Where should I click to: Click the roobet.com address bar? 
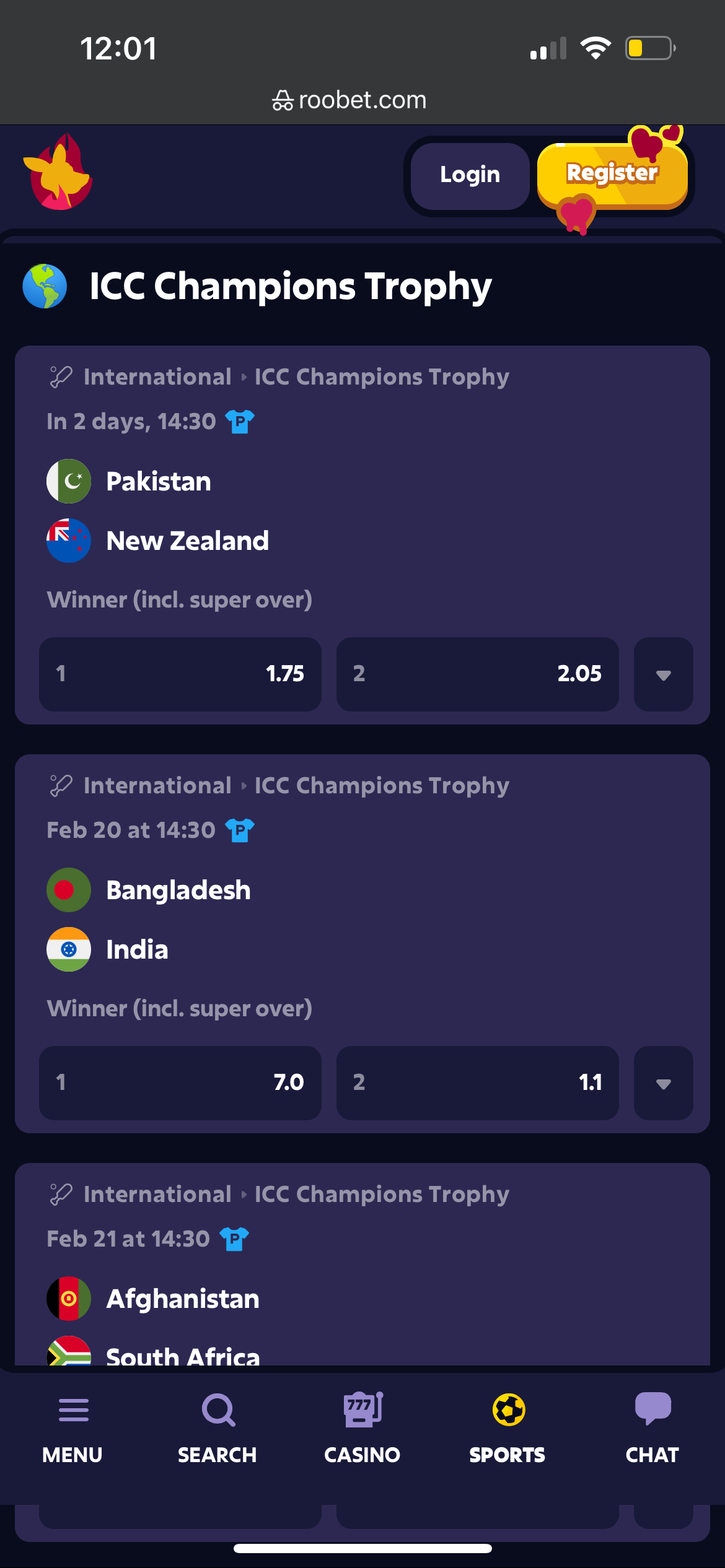(x=350, y=100)
